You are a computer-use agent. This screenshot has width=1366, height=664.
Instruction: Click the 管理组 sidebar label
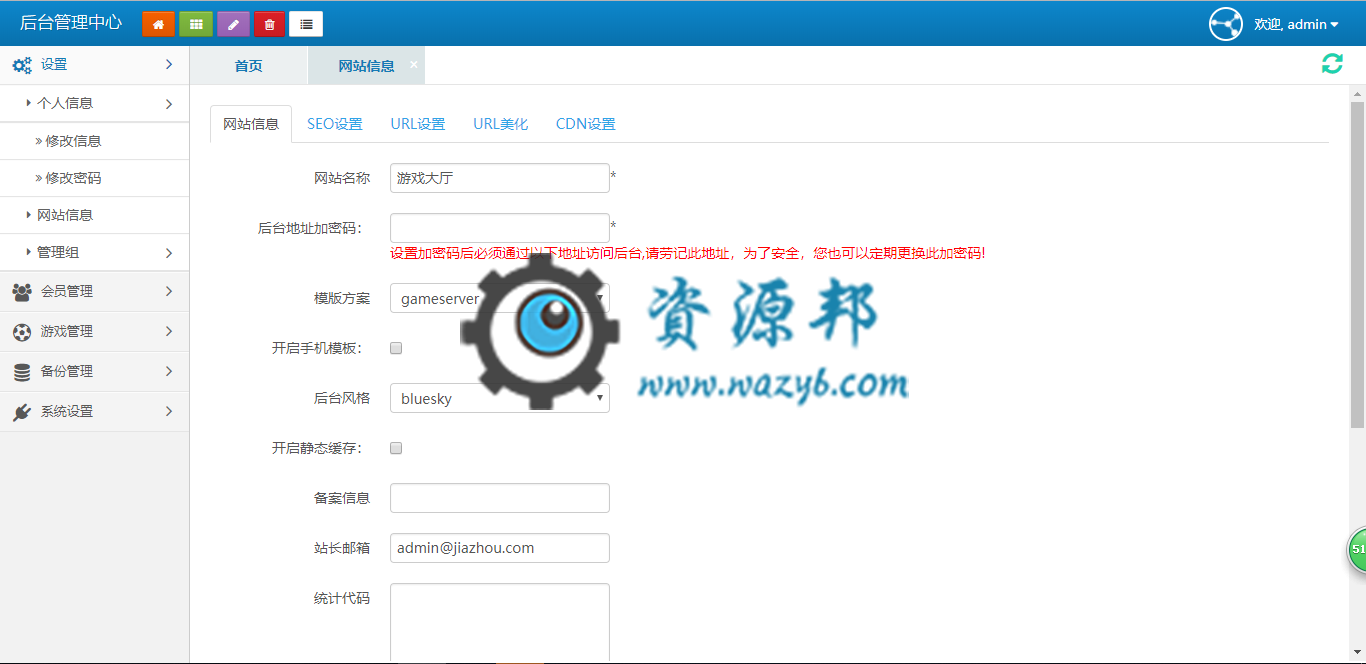[58, 253]
